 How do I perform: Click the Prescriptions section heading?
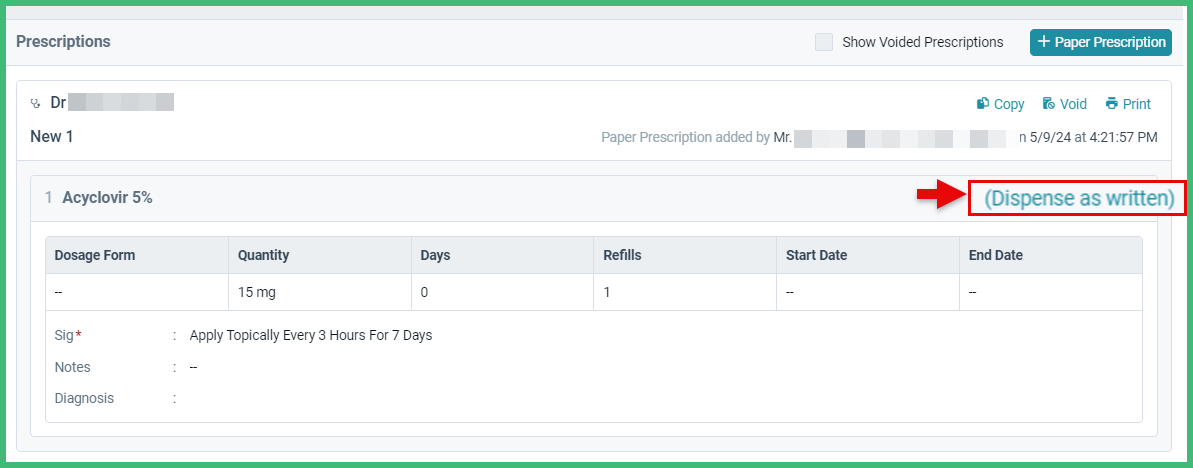[63, 41]
